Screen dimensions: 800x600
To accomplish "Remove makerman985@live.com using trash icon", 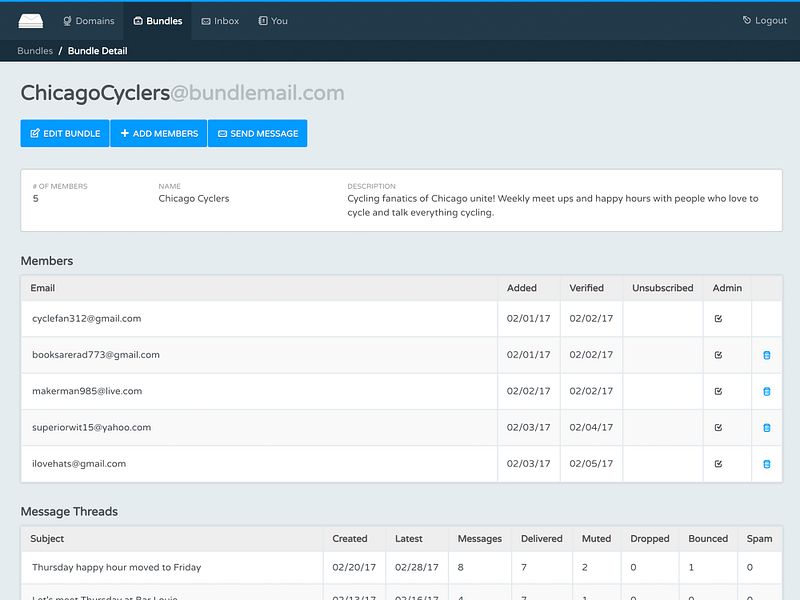I will pyautogui.click(x=767, y=392).
